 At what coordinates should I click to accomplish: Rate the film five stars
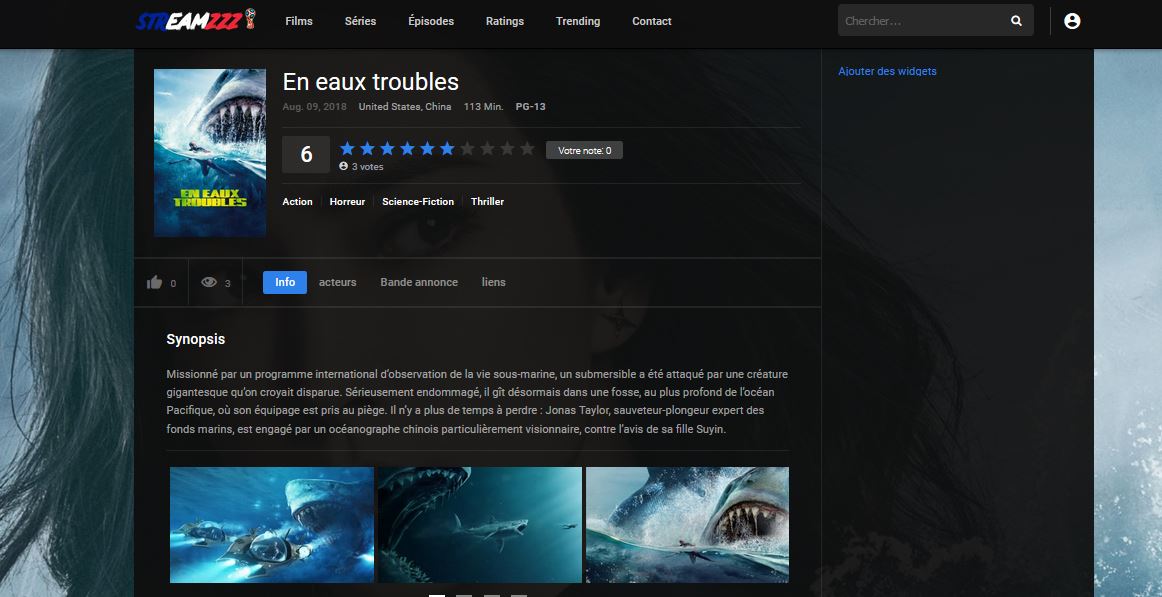[427, 149]
